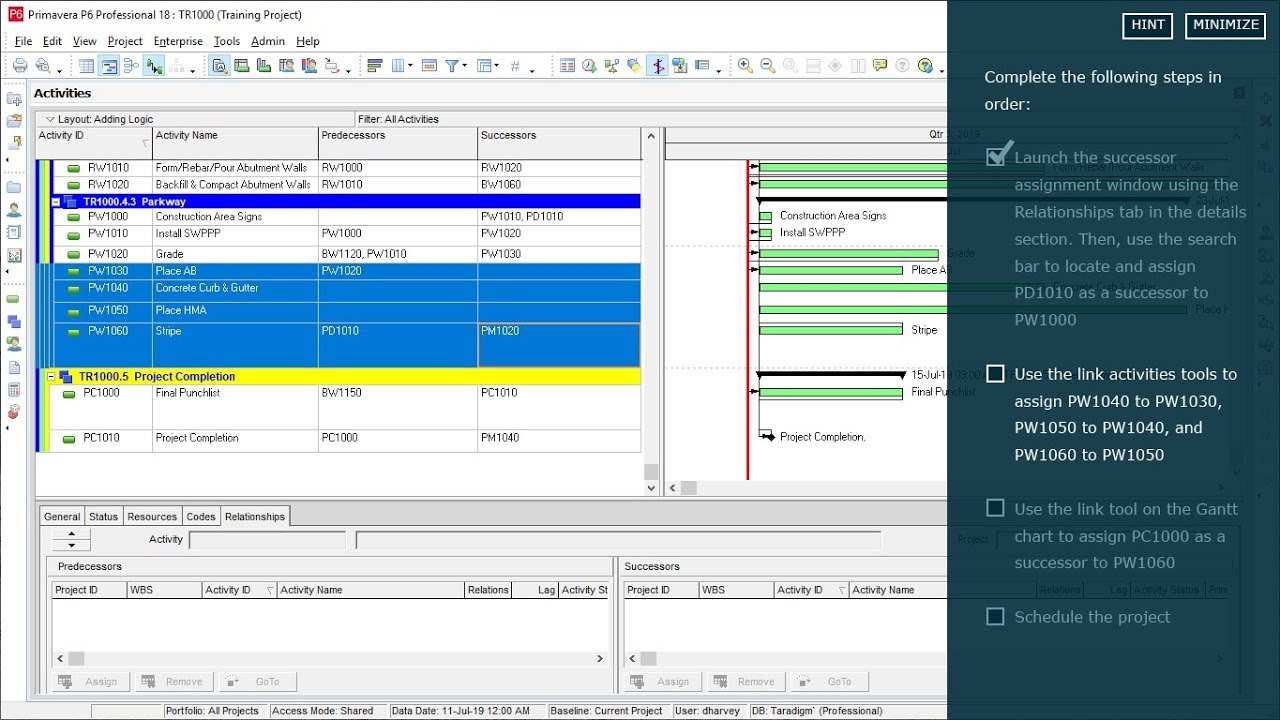Open Print Preview from the toolbar

tap(43, 66)
